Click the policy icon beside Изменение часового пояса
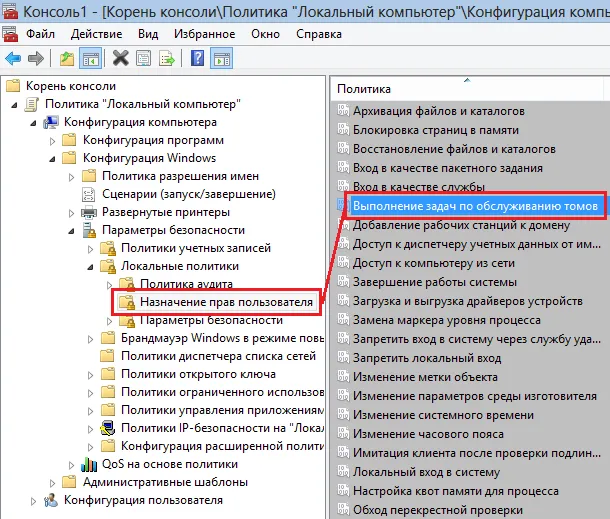610x519 pixels. pos(343,433)
